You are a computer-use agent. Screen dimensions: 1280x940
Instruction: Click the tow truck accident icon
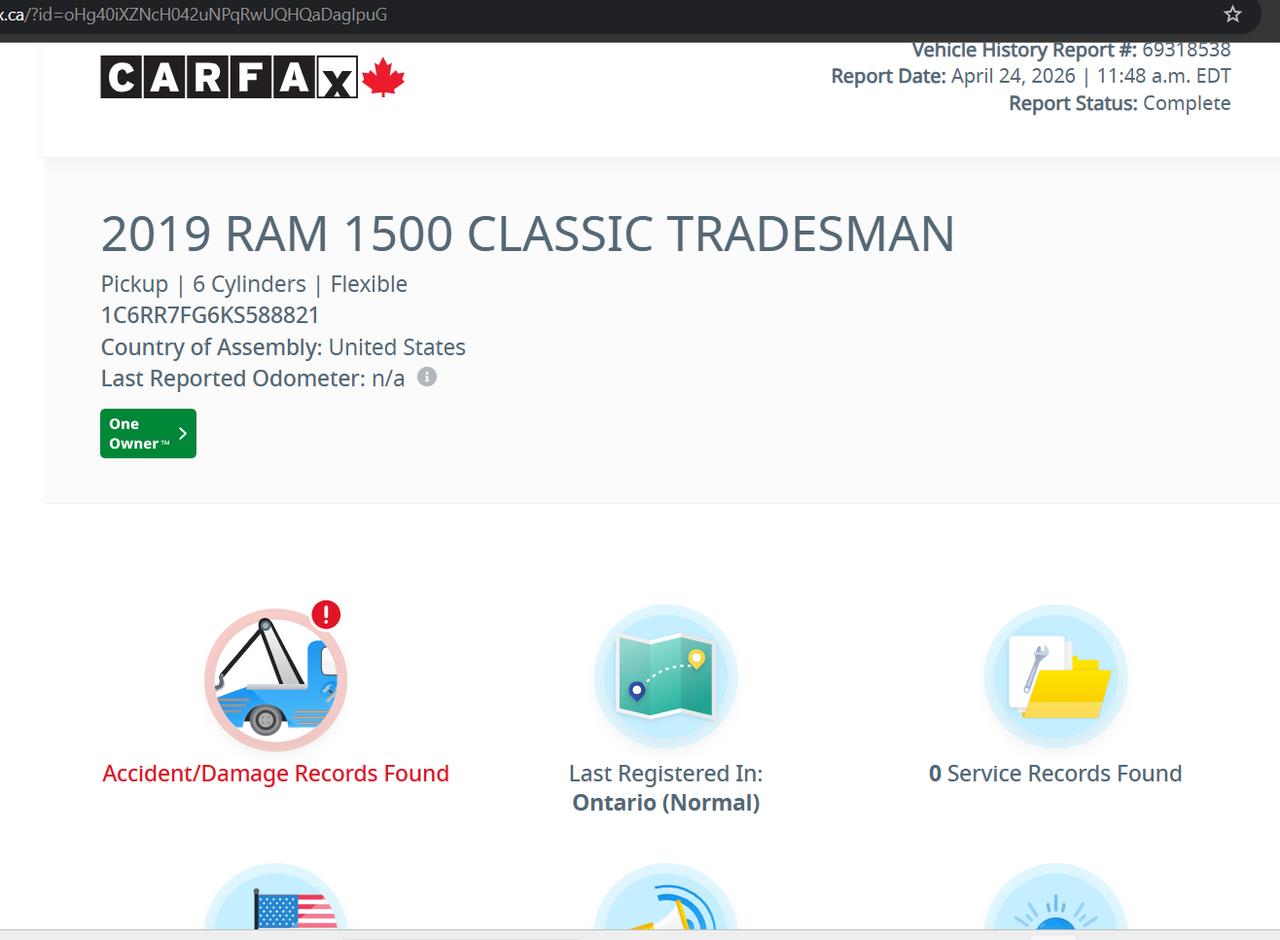tap(275, 680)
